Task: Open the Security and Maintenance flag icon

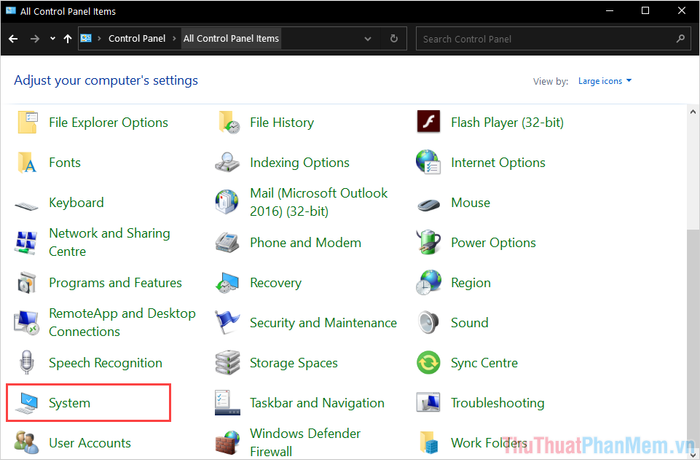Action: click(228, 322)
